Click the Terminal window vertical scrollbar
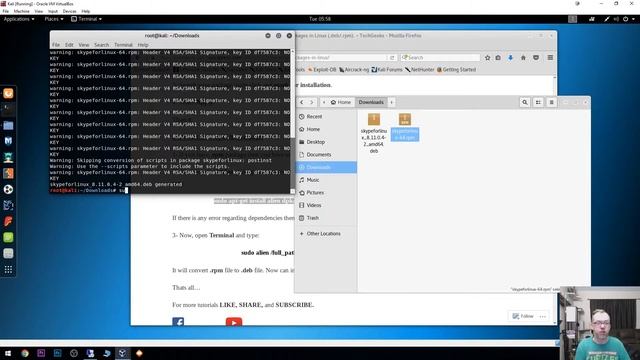This screenshot has height=360, width=640. (x=292, y=121)
